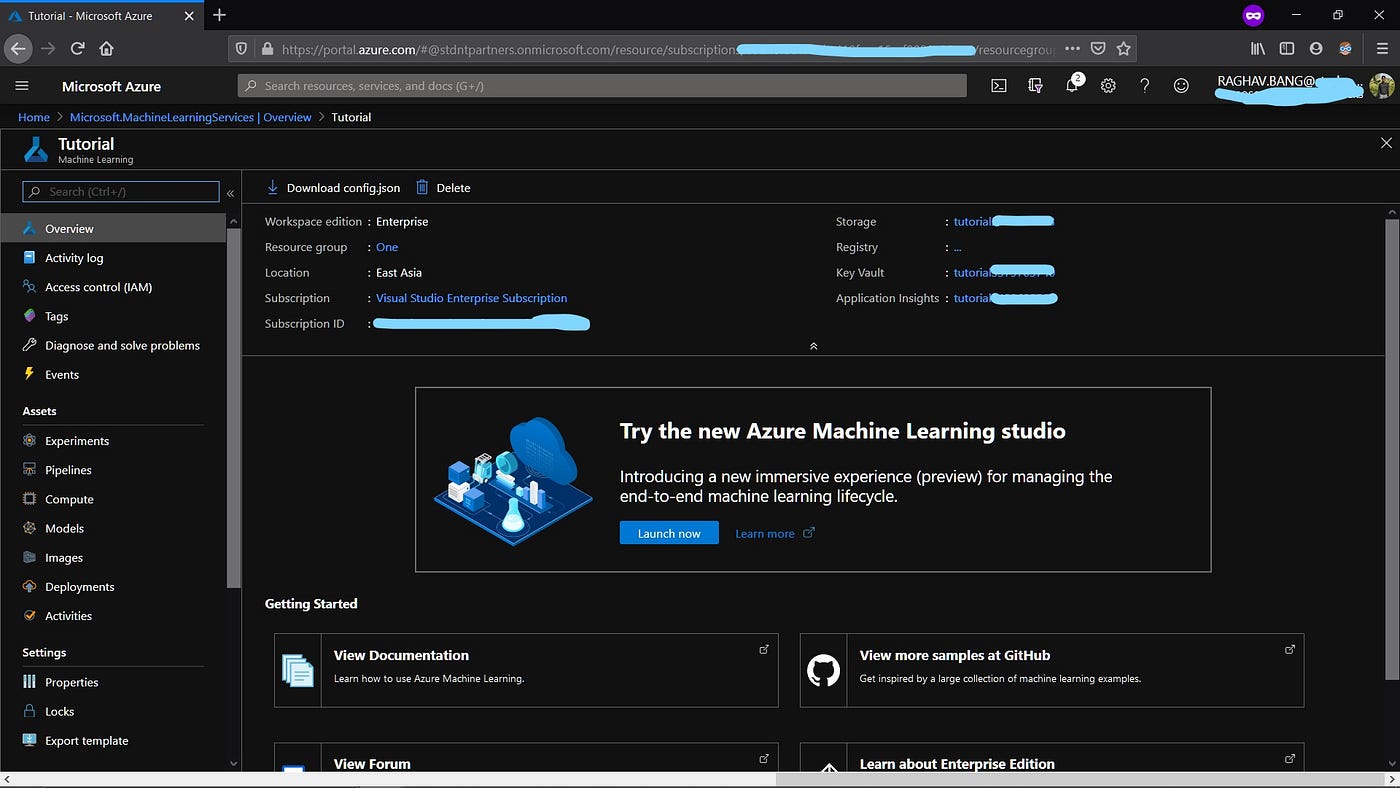Open the feedback smiley icon
1400x788 pixels.
pos(1181,86)
